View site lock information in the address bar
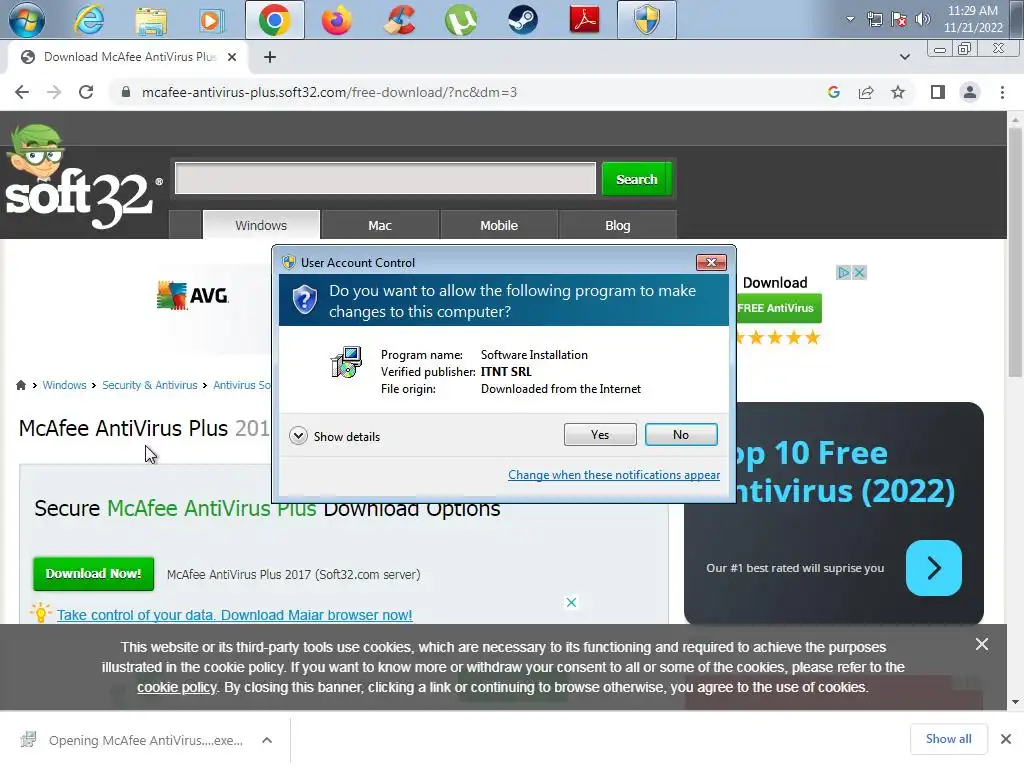 click(126, 92)
